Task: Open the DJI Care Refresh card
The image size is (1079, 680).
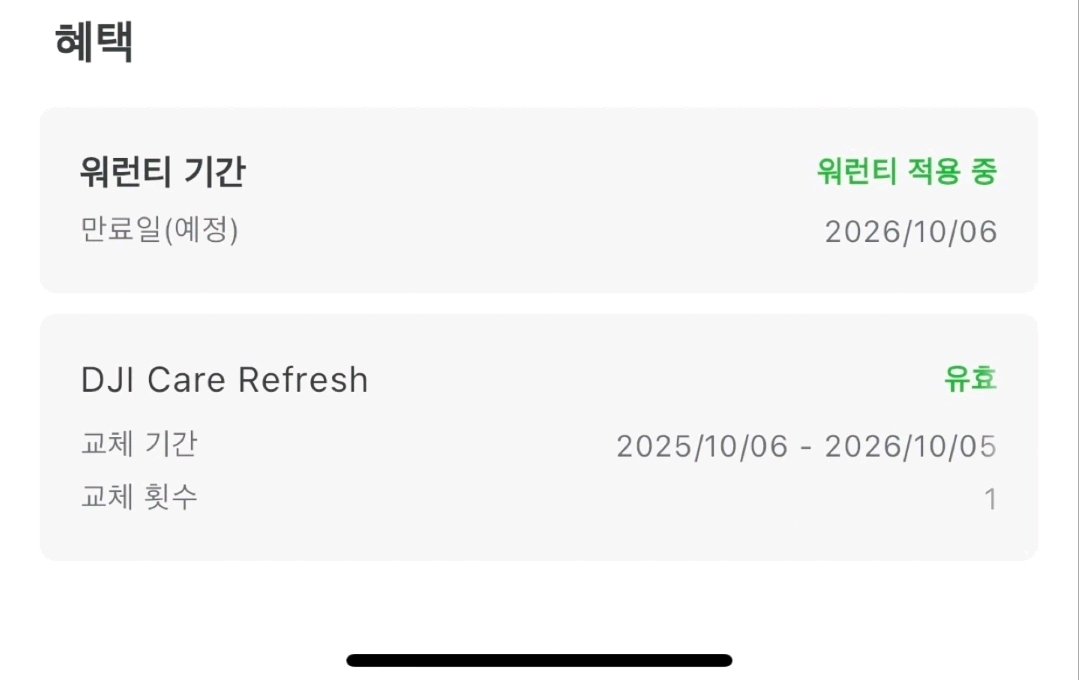Action: point(539,437)
